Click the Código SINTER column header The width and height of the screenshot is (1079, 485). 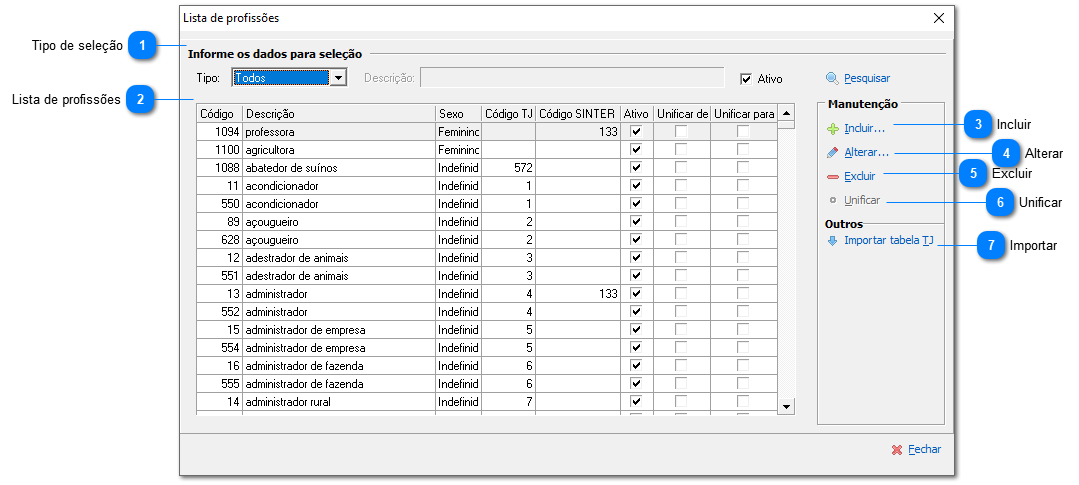click(x=576, y=114)
